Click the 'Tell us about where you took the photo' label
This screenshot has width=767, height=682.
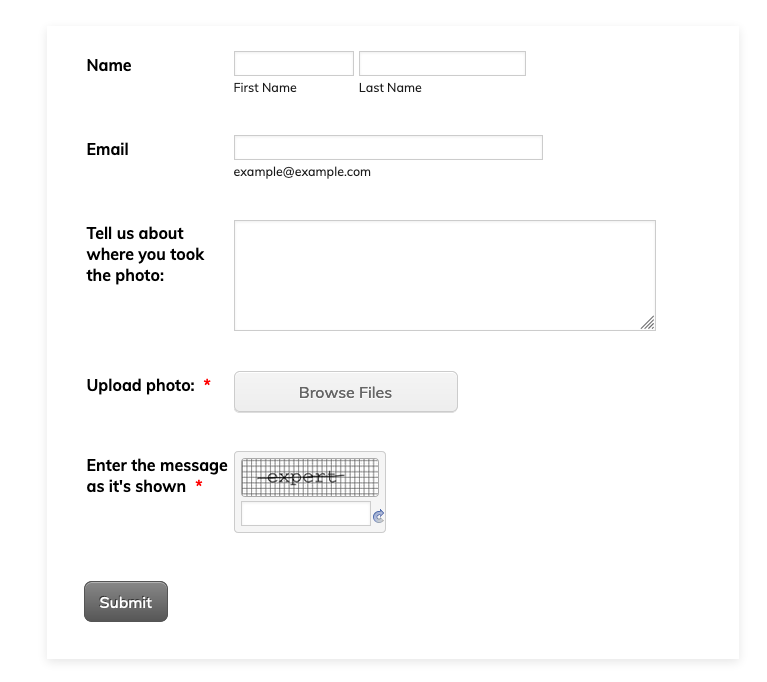(x=145, y=254)
